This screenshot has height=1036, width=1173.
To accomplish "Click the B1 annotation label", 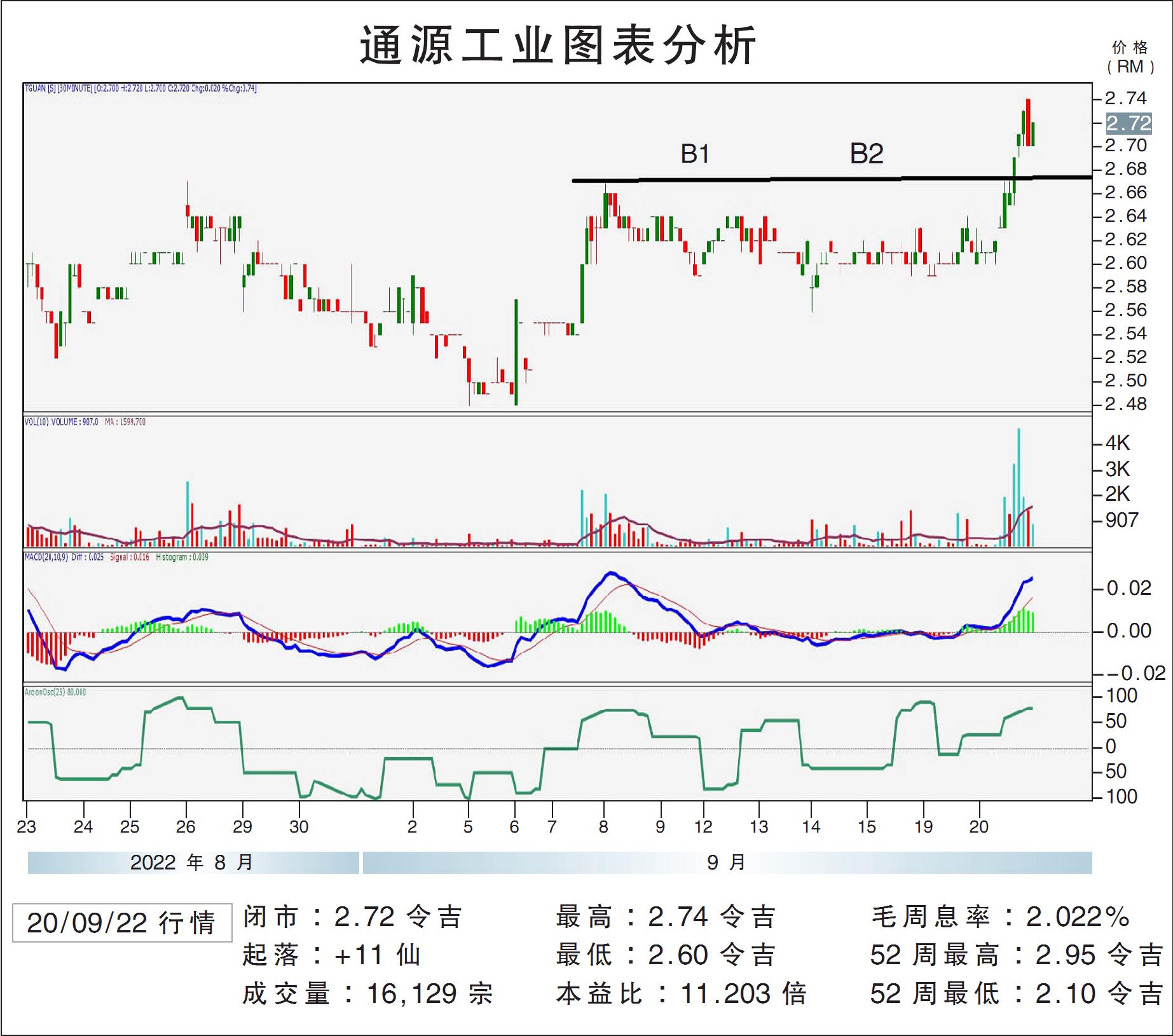I will [x=694, y=154].
